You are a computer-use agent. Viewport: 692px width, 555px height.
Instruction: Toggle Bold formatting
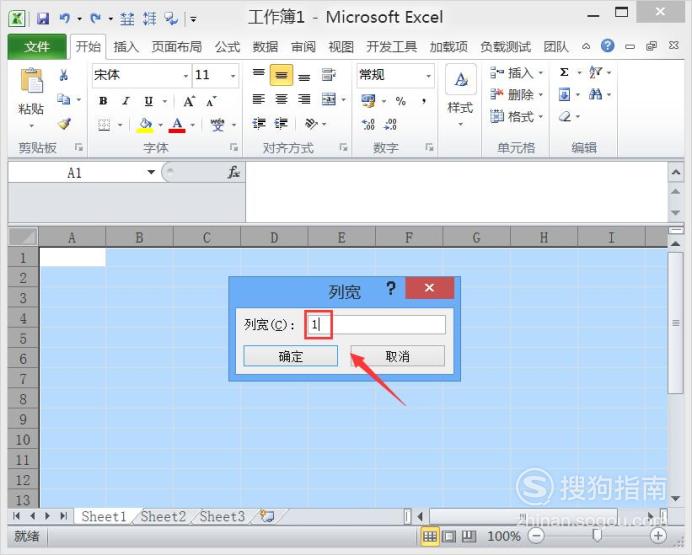(103, 101)
